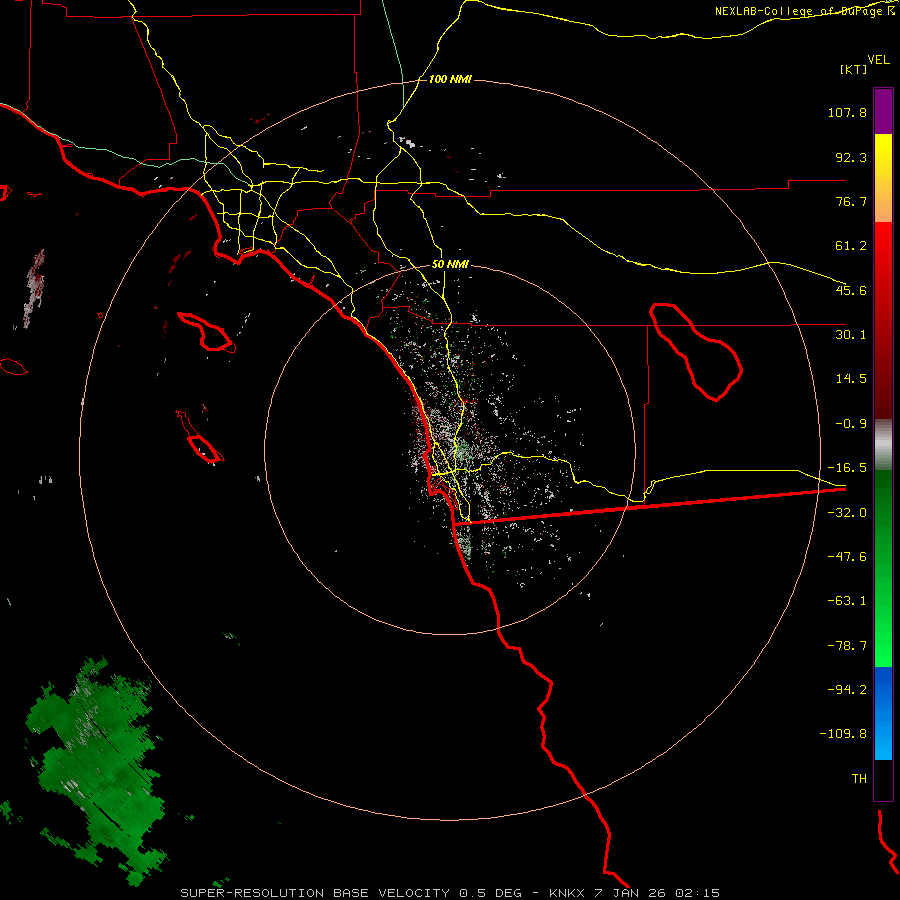Click the VEL legend title
900x900 pixels.
tap(878, 60)
